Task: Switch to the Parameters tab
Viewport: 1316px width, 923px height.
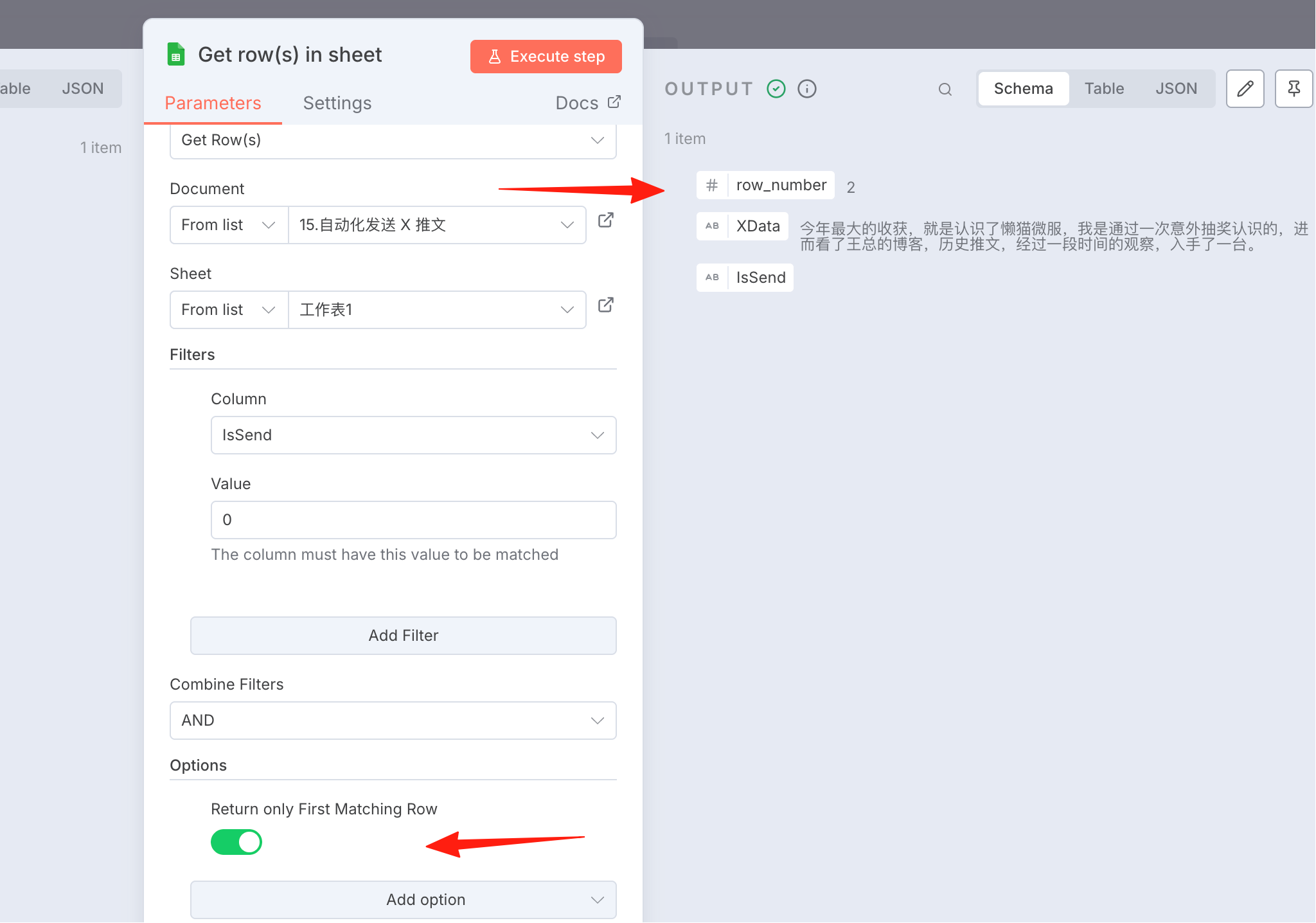Action: 213,103
